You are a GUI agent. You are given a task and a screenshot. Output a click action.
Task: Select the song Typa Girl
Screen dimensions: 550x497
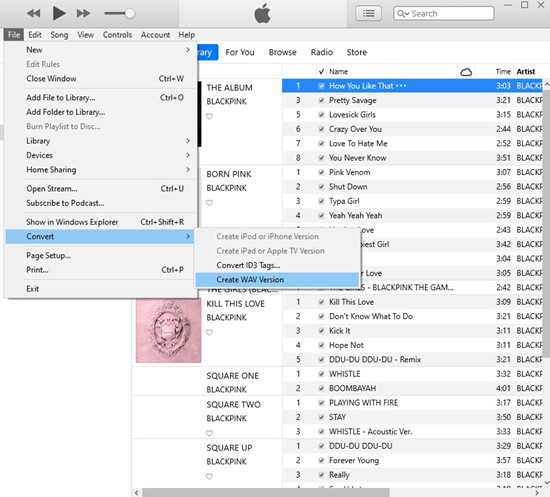[x=344, y=201]
